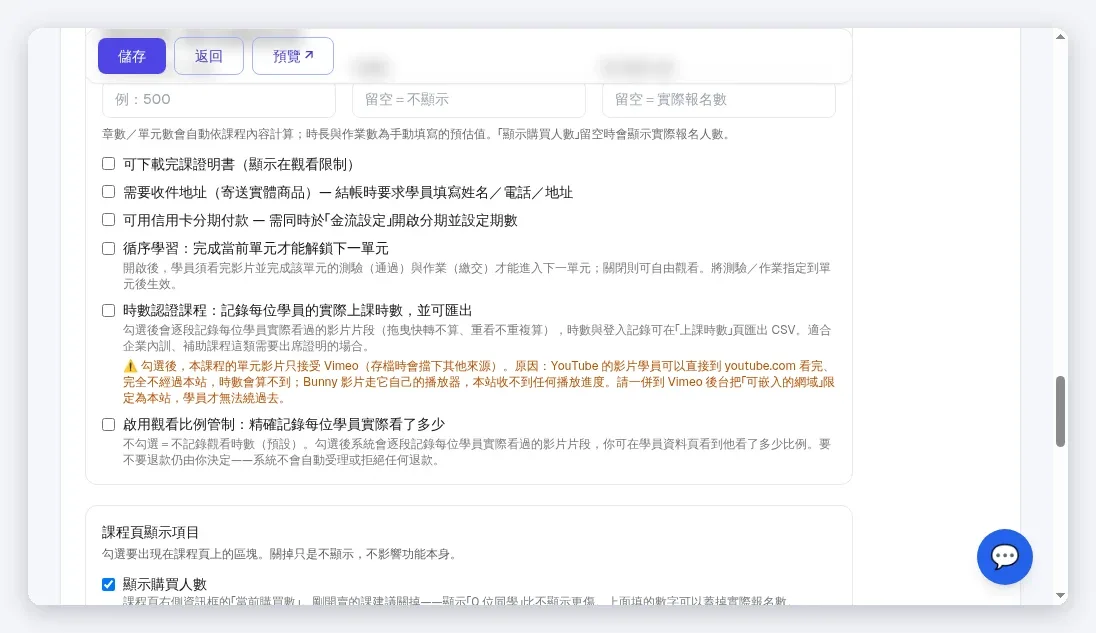Focus the 留空＝實際報名數 input field
The height and width of the screenshot is (633, 1096).
tap(719, 99)
